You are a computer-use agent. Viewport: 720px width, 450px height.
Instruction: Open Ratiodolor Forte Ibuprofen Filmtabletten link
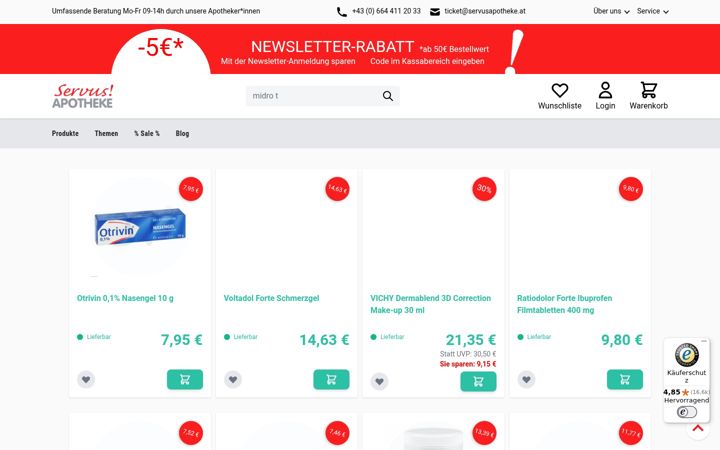pyautogui.click(x=564, y=304)
